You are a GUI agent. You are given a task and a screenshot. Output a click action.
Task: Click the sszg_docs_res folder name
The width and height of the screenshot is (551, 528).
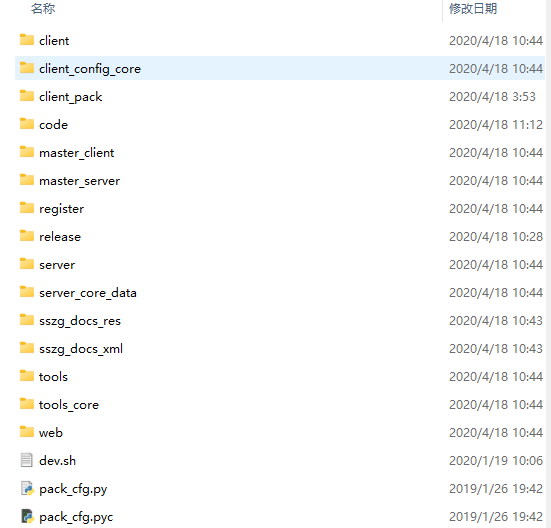point(80,321)
